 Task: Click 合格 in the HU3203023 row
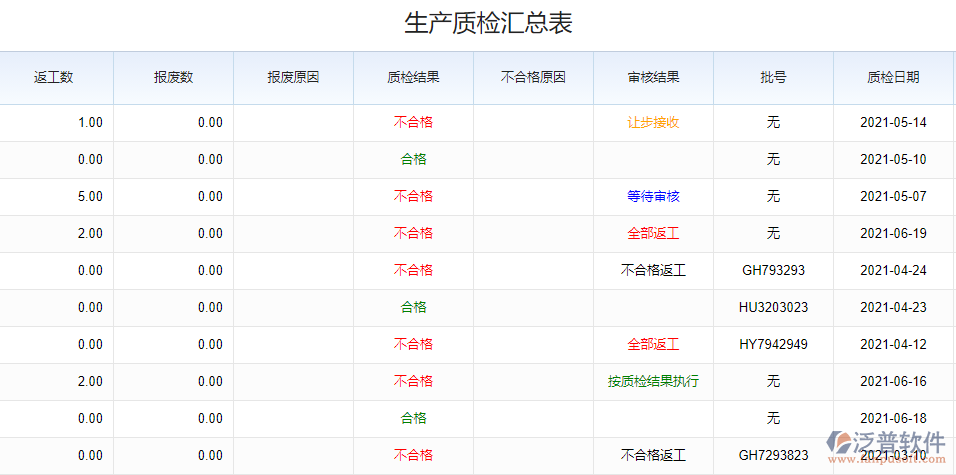413,307
